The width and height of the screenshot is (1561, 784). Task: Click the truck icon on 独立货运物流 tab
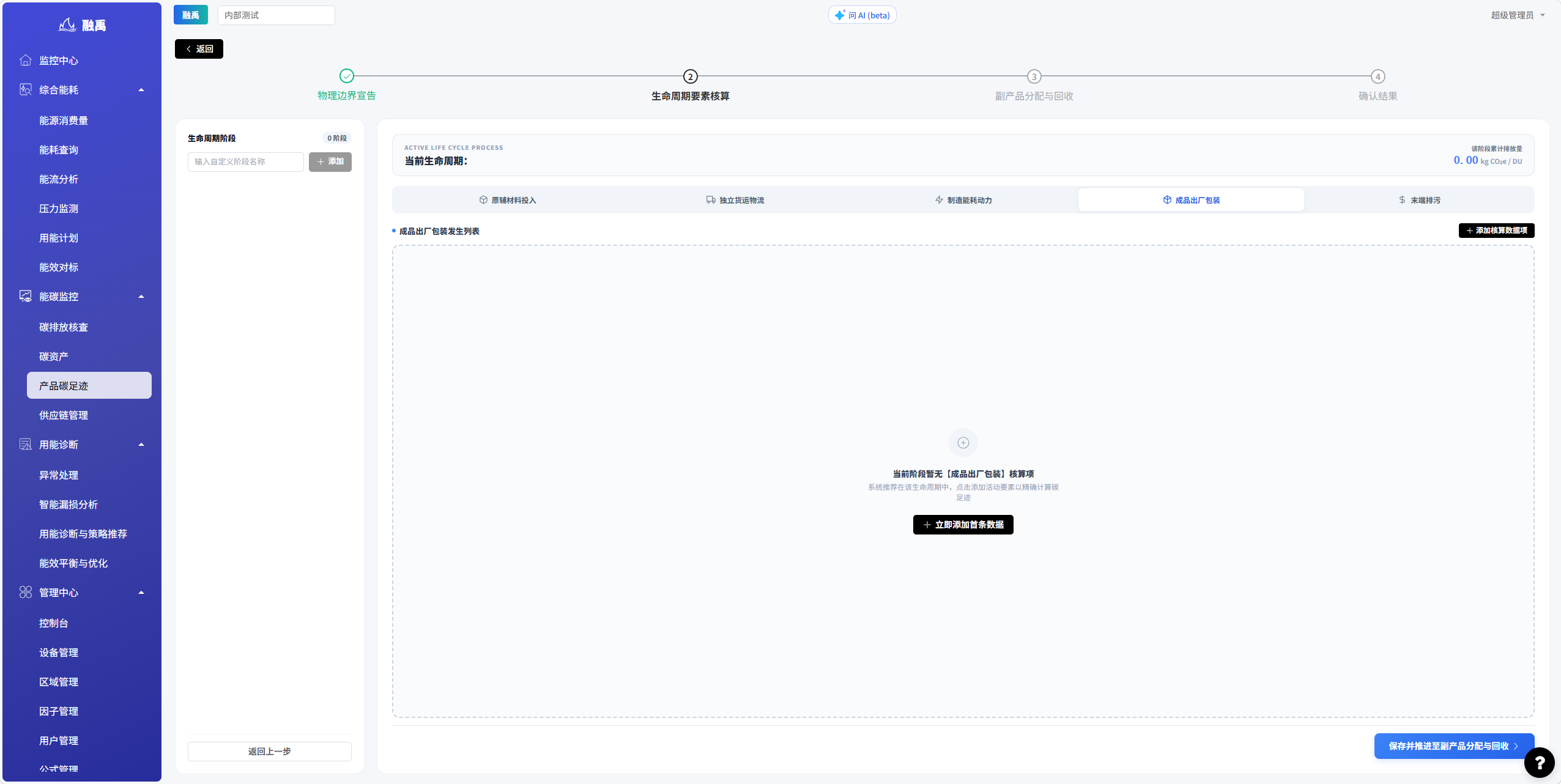pos(711,200)
